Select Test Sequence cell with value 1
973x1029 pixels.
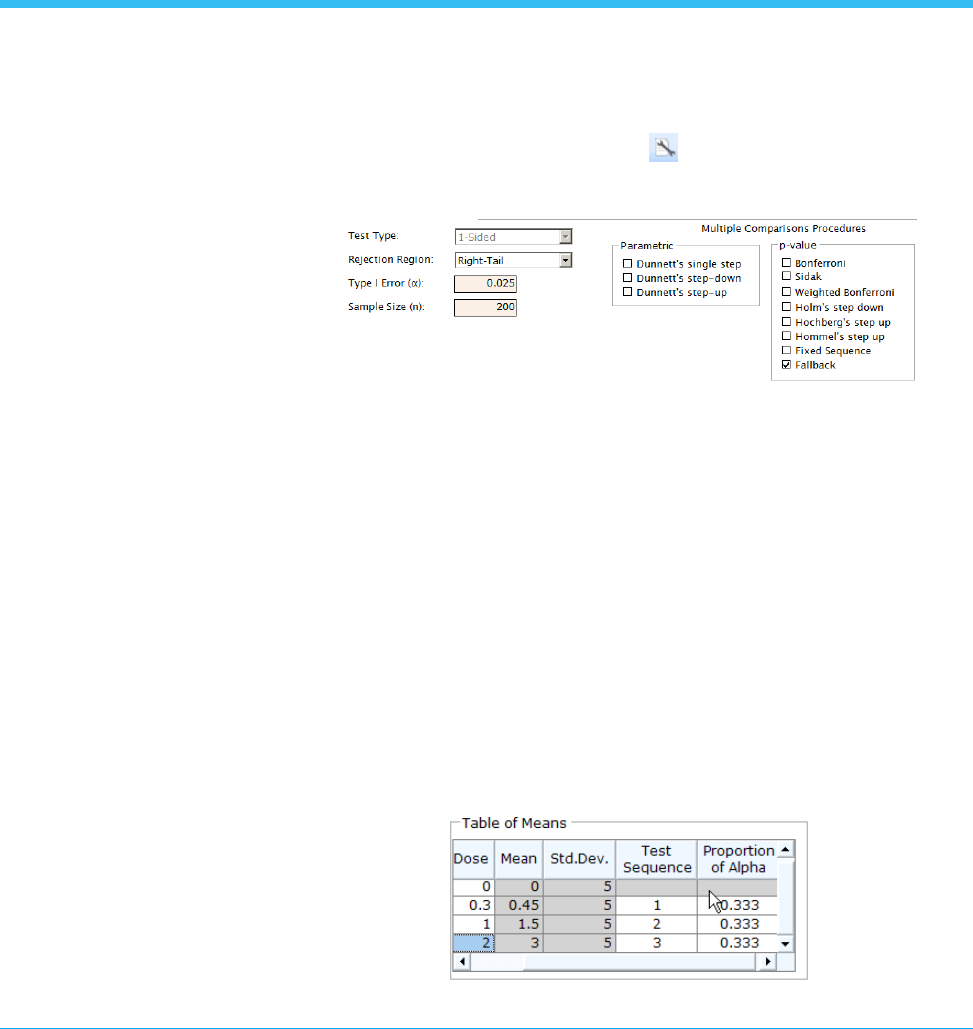[x=656, y=905]
